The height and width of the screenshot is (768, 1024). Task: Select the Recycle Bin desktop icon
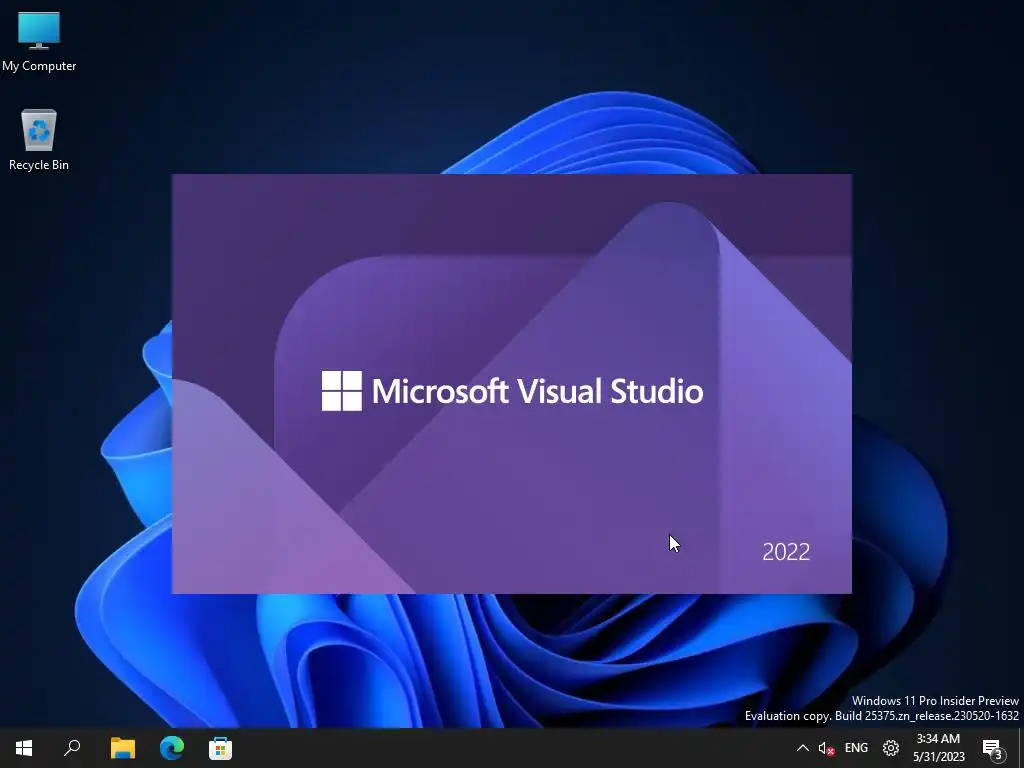click(x=39, y=140)
